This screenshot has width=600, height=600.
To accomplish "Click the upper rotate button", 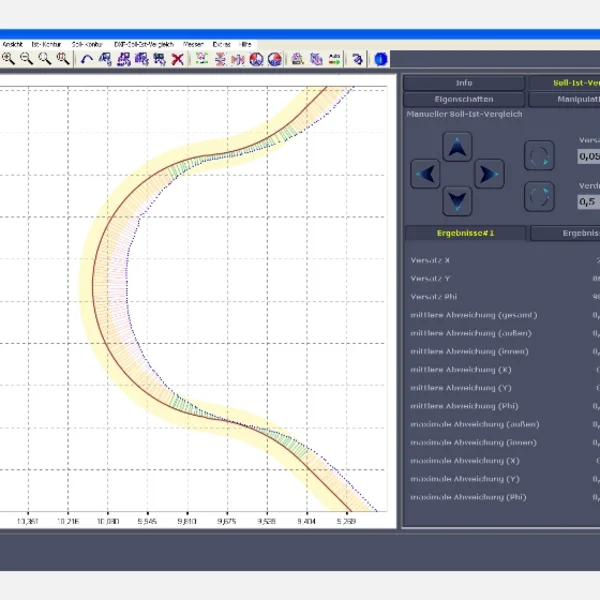I will 539,155.
